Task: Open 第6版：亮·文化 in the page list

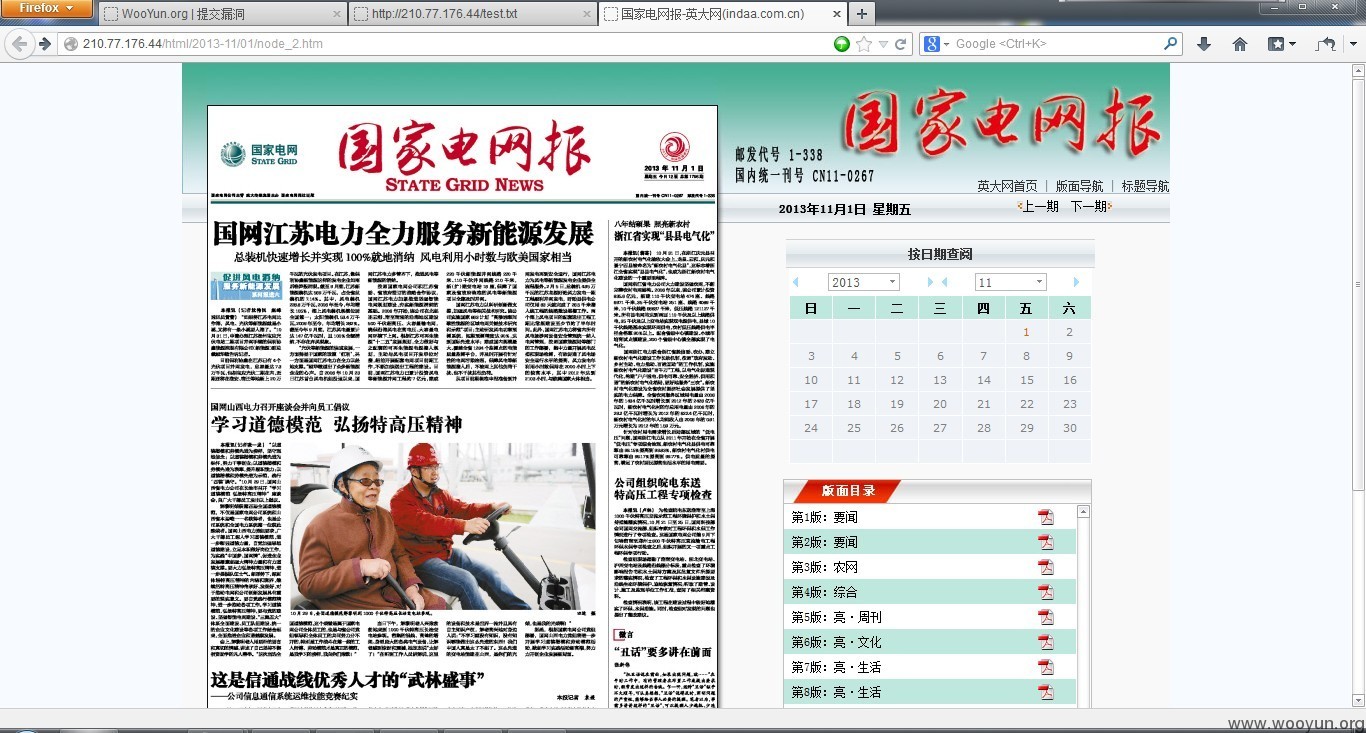Action: click(x=837, y=642)
